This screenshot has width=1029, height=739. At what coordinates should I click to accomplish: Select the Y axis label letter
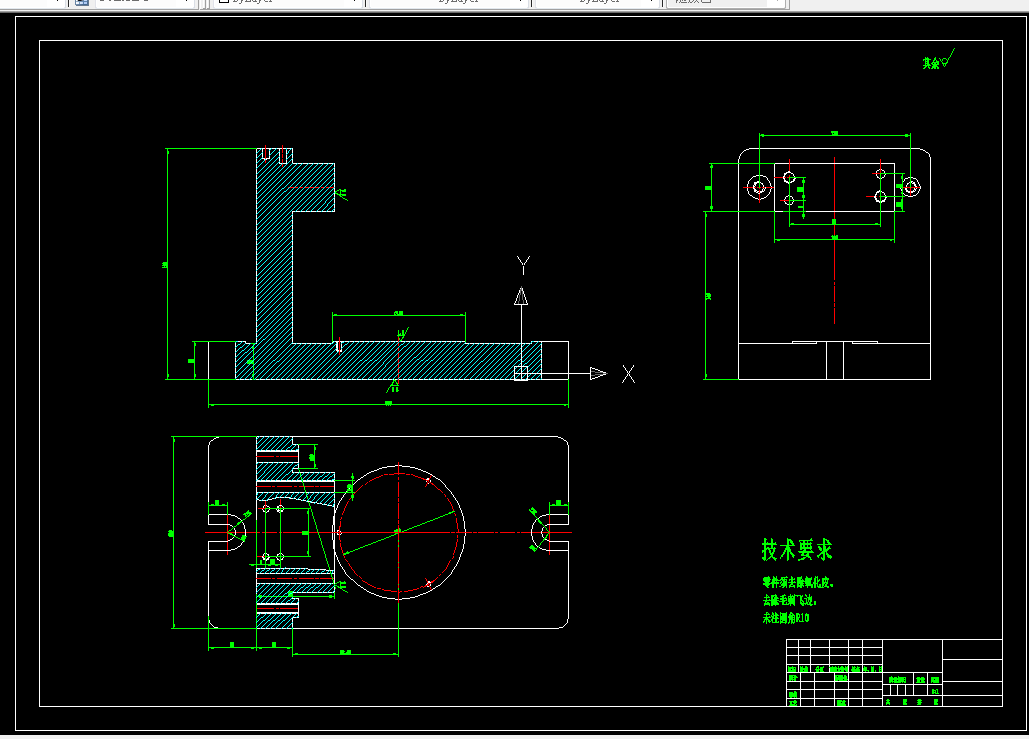[523, 265]
